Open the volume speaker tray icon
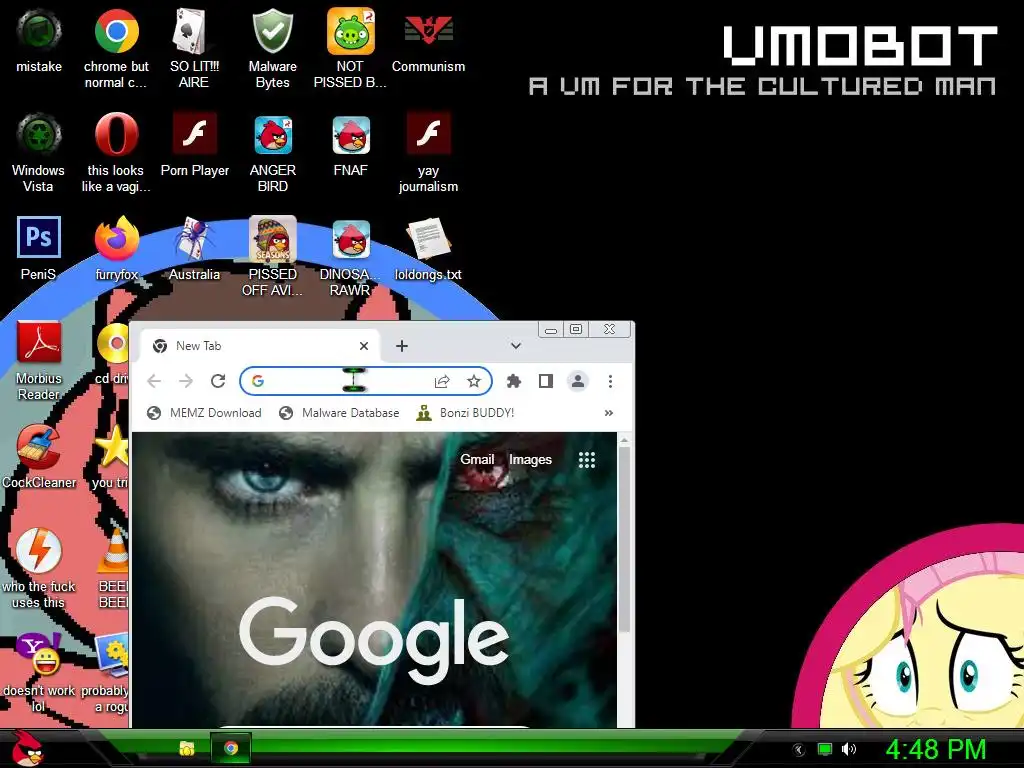Screen dimensions: 1024x768 point(849,749)
